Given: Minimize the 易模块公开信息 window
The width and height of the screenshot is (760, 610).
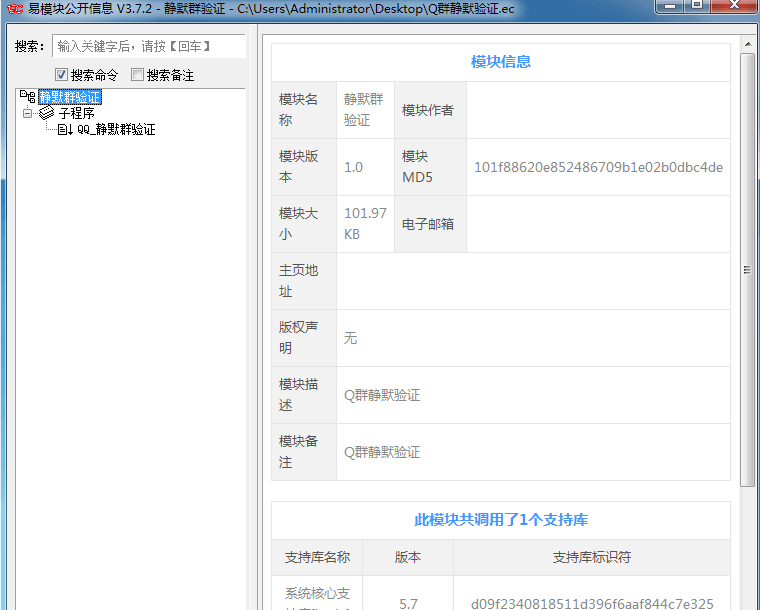Looking at the screenshot, I should coord(670,5).
